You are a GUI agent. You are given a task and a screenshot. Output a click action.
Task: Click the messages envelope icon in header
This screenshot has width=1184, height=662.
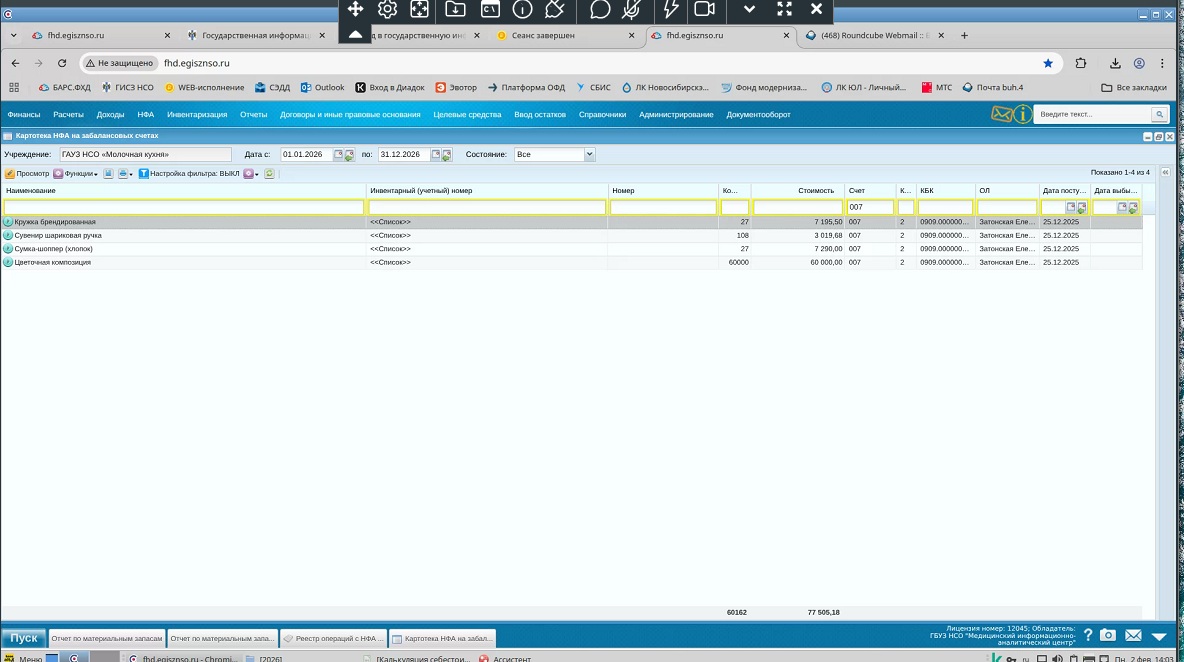[1001, 114]
